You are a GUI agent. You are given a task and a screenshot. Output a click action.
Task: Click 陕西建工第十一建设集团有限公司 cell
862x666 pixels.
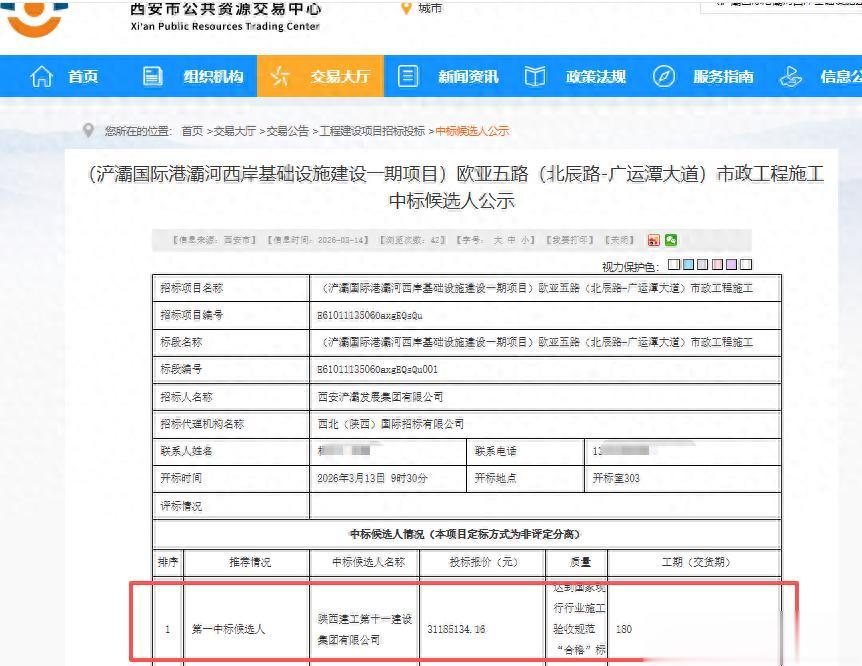pos(364,629)
